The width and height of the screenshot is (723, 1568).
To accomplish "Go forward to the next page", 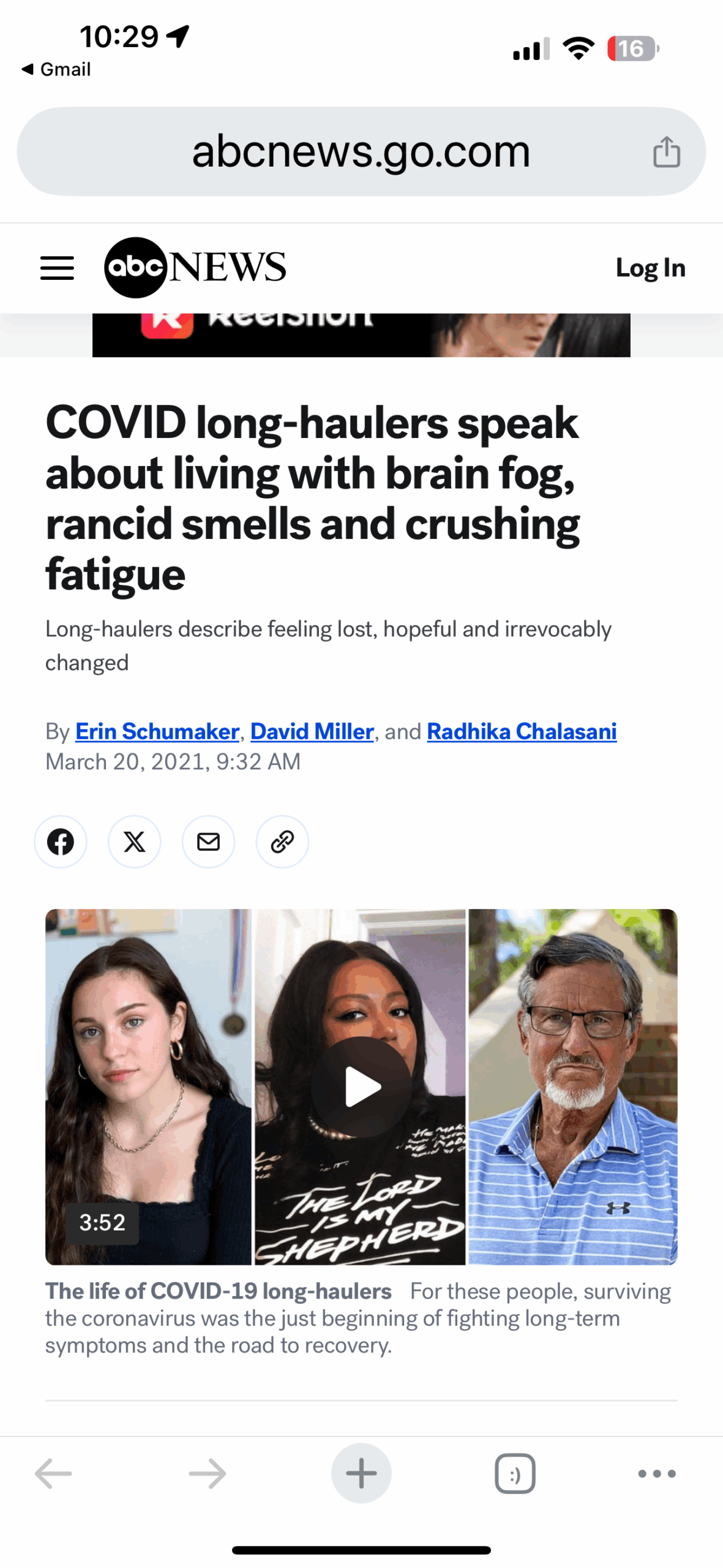I will (208, 1473).
